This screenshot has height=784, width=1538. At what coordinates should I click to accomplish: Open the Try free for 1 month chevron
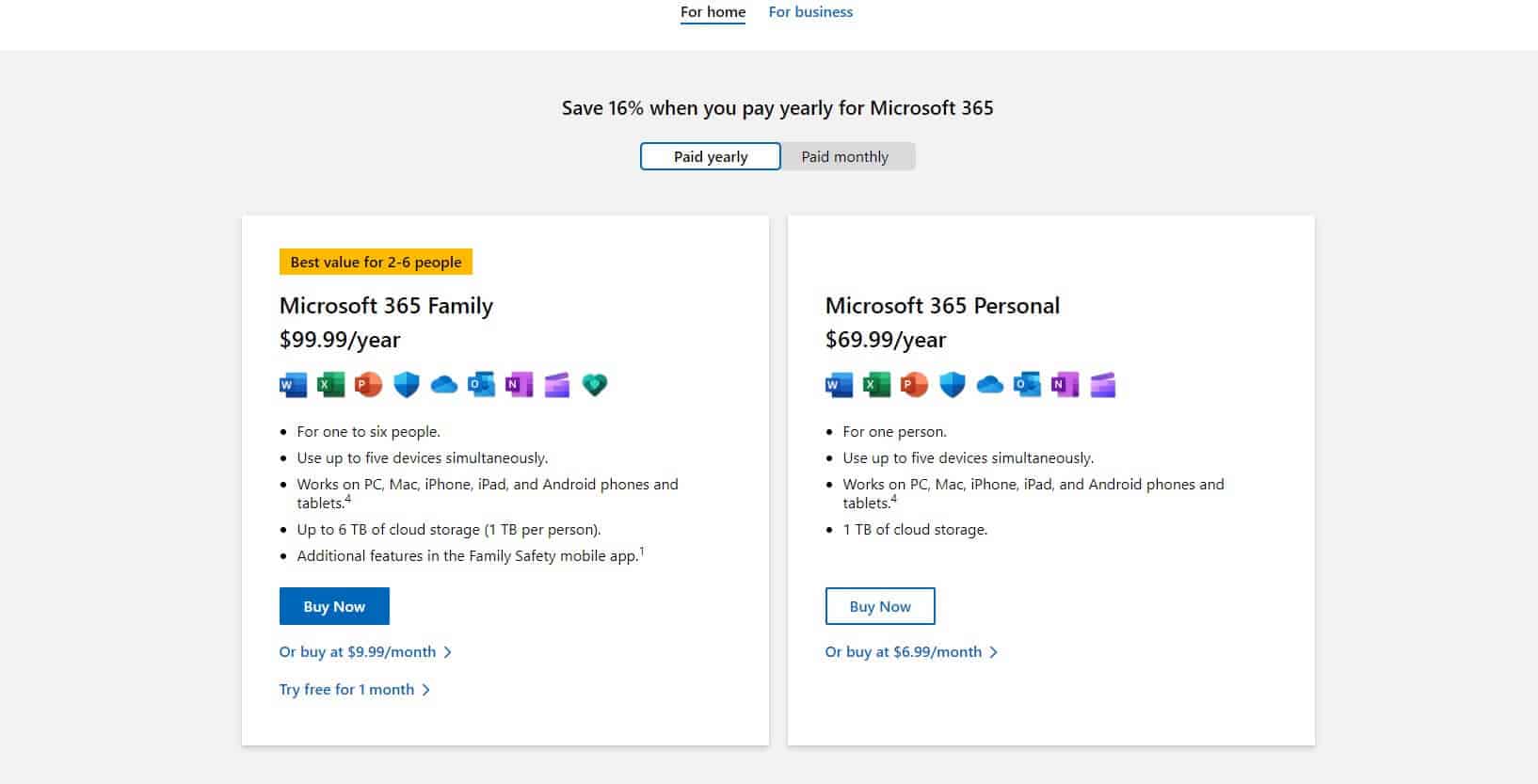point(426,689)
